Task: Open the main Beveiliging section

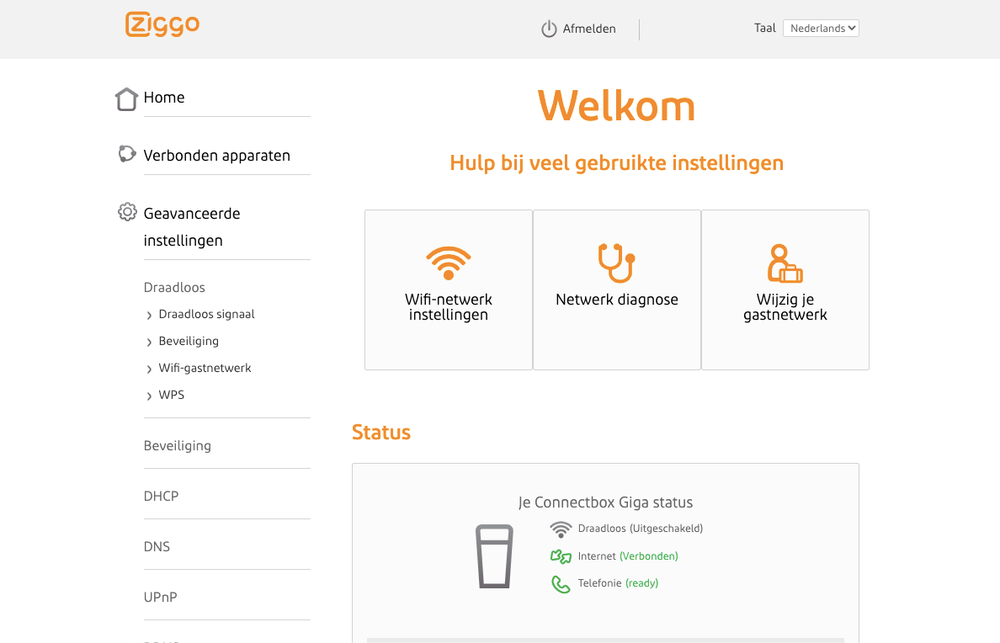Action: [x=177, y=446]
